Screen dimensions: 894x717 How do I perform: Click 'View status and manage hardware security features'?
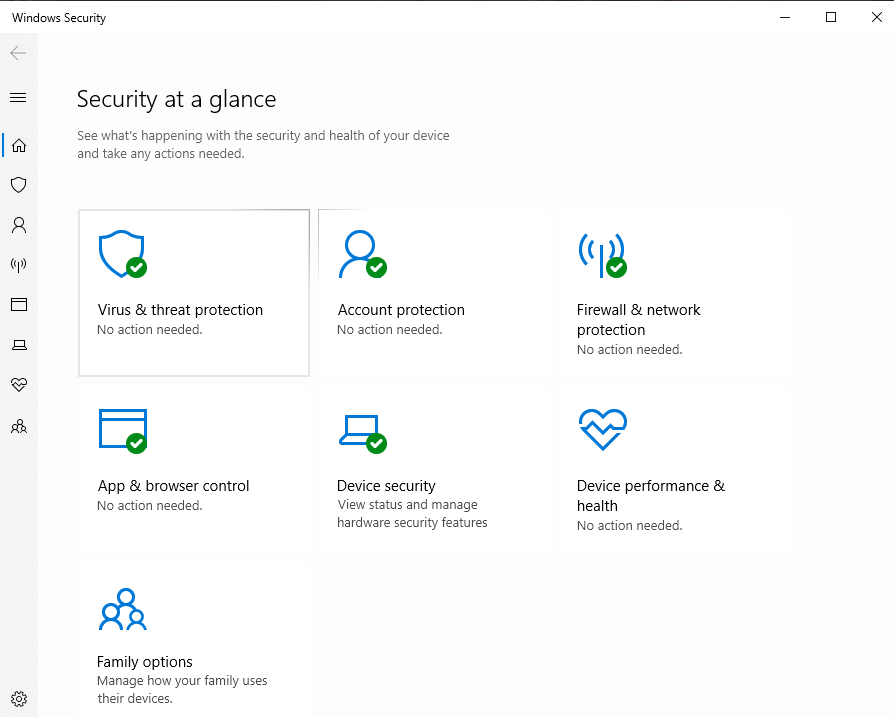pyautogui.click(x=412, y=514)
